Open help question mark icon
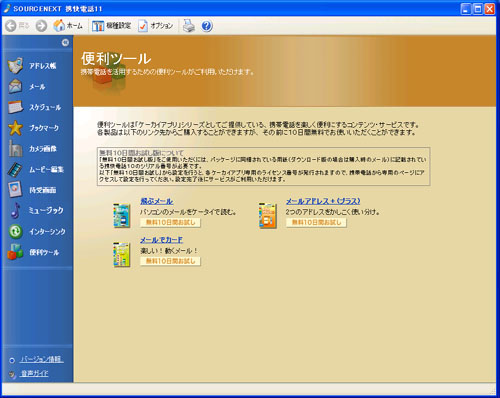The width and height of the screenshot is (500, 398). pos(207,26)
